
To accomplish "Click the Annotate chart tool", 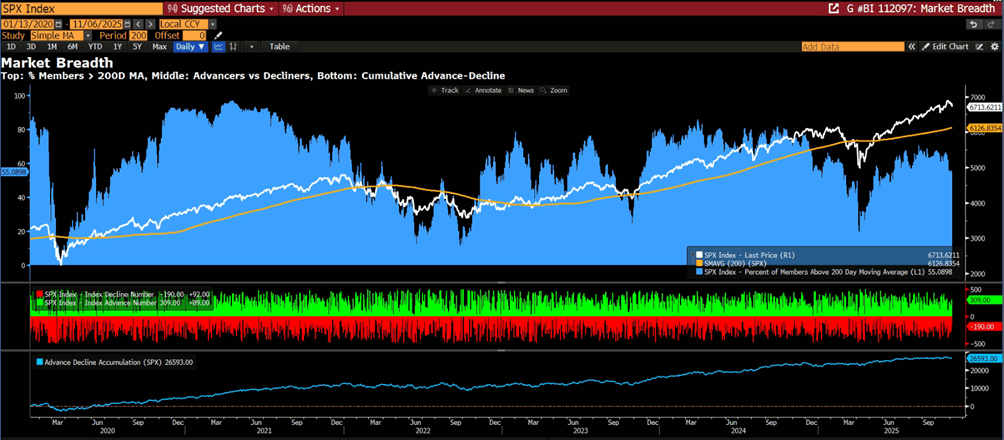I will tap(483, 90).
